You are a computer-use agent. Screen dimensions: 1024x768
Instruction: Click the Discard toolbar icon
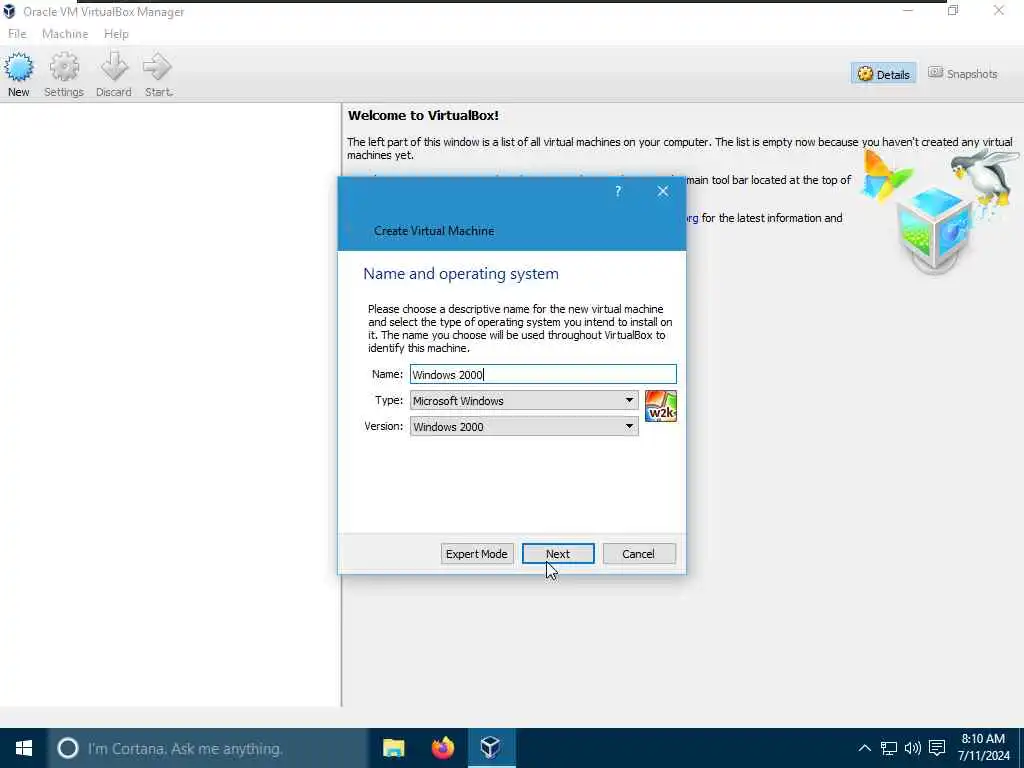tap(114, 74)
